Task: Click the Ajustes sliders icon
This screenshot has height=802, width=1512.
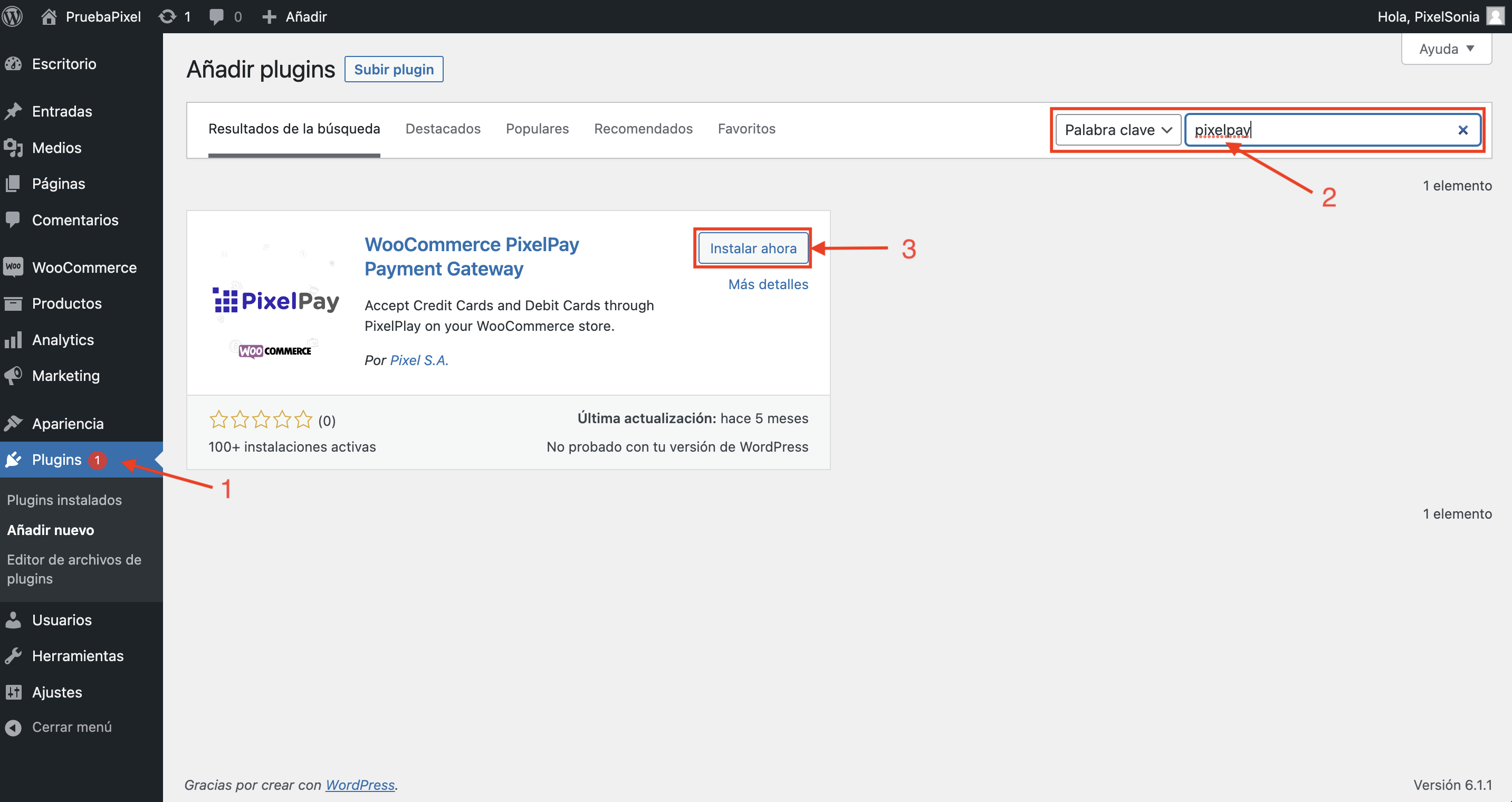Action: (13, 692)
